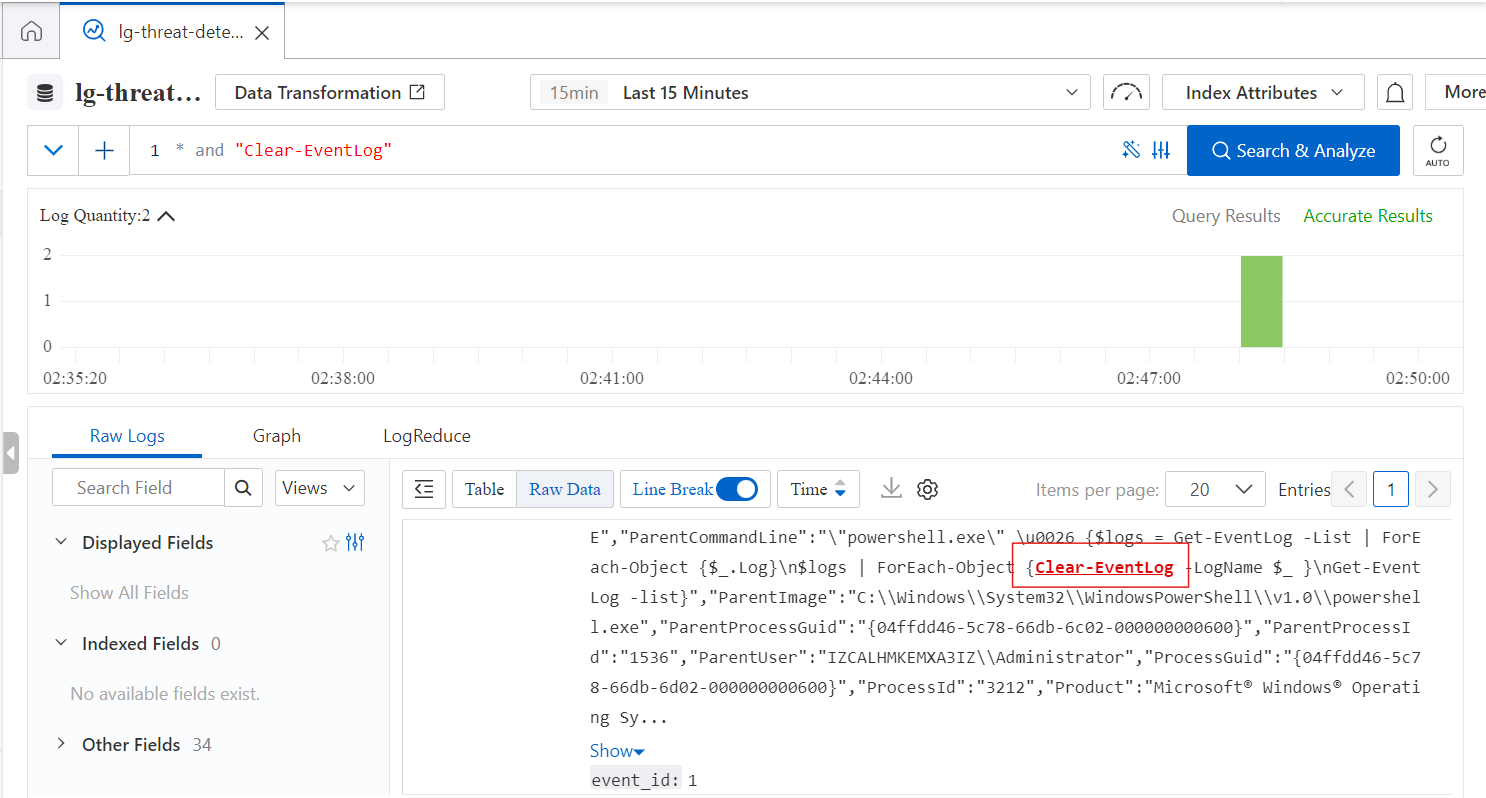Close the lg-threat-dete... tab
The image size is (1486, 798).
tap(262, 33)
